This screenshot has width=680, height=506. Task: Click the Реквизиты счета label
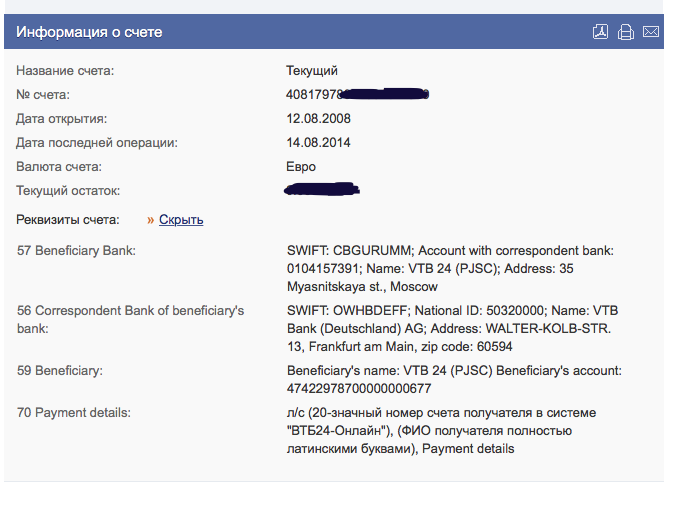68,220
